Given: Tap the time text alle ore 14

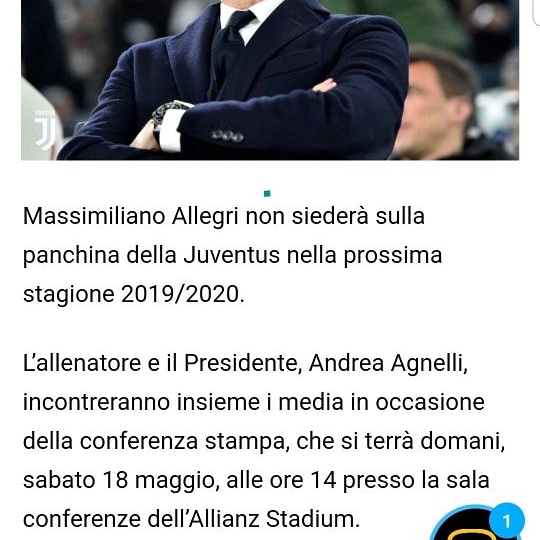Looking at the screenshot, I should pos(281,480).
